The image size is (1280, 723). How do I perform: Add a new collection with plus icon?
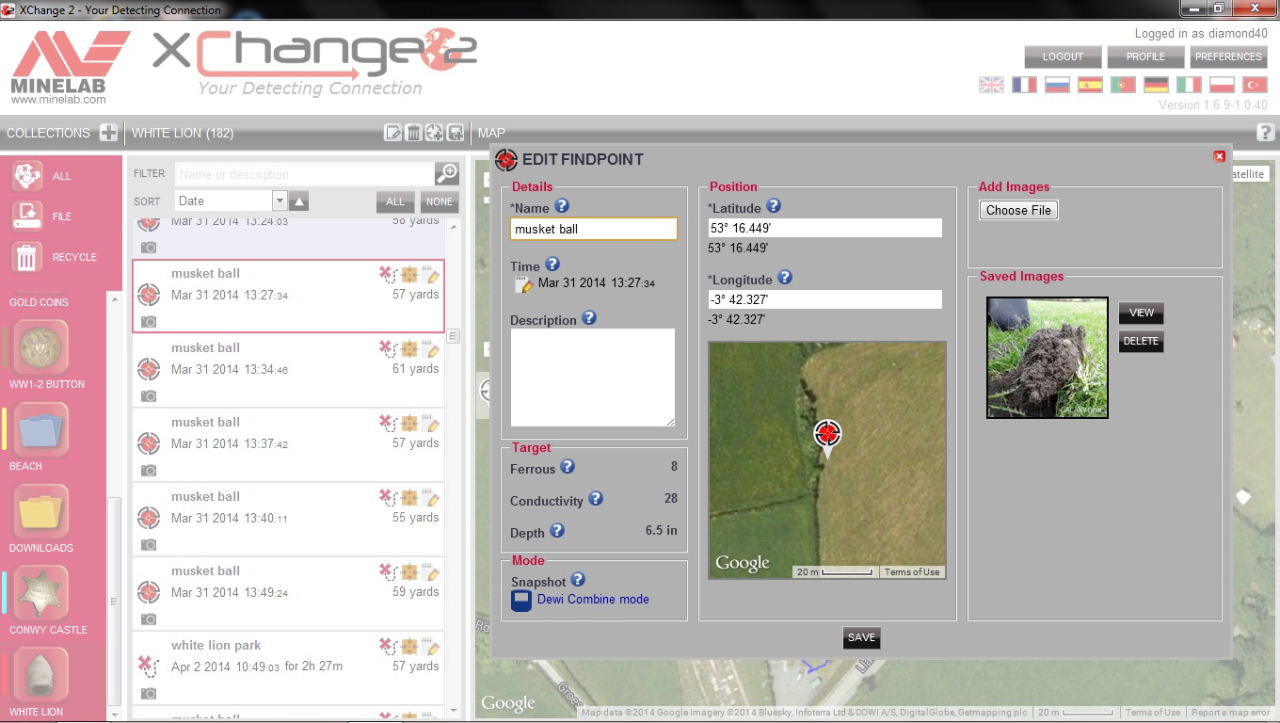(108, 133)
